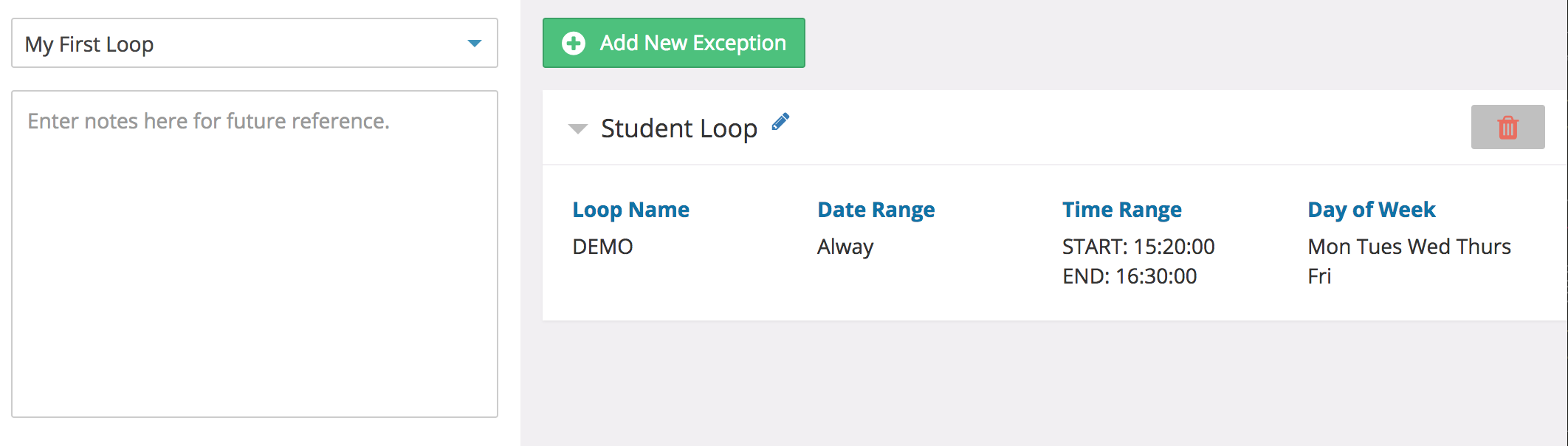
Task: Click the Add New Exception button
Action: point(673,43)
